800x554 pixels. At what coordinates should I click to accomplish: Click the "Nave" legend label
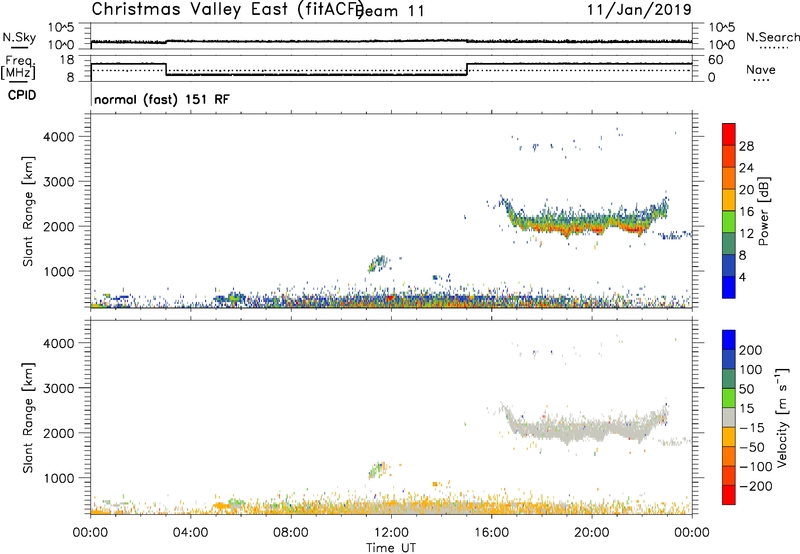761,70
